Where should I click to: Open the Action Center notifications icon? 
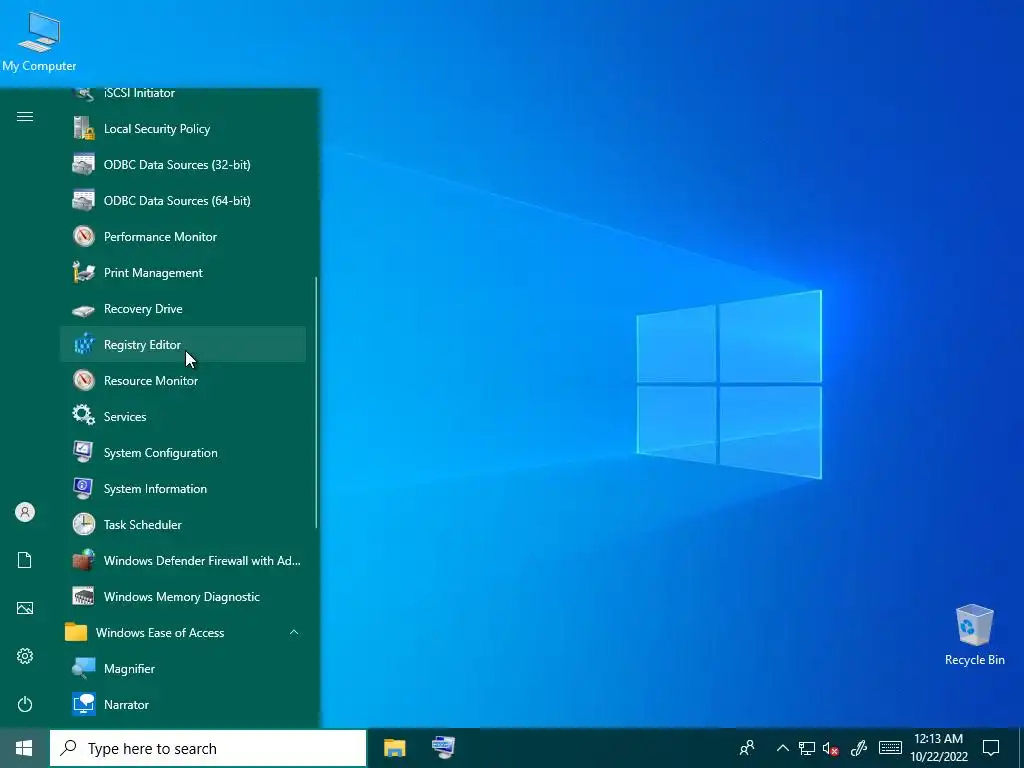[991, 748]
